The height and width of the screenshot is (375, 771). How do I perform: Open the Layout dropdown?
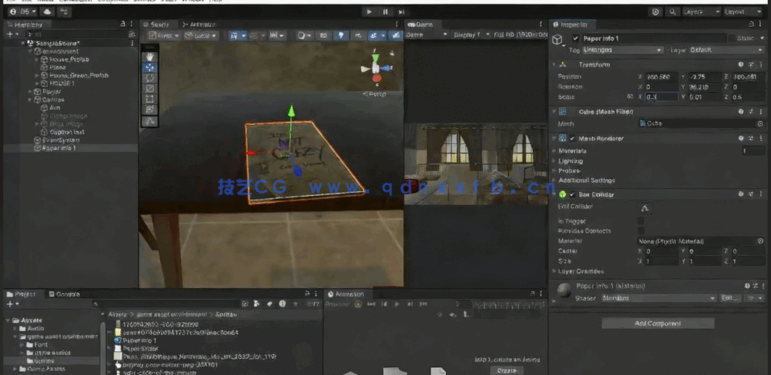(x=743, y=12)
